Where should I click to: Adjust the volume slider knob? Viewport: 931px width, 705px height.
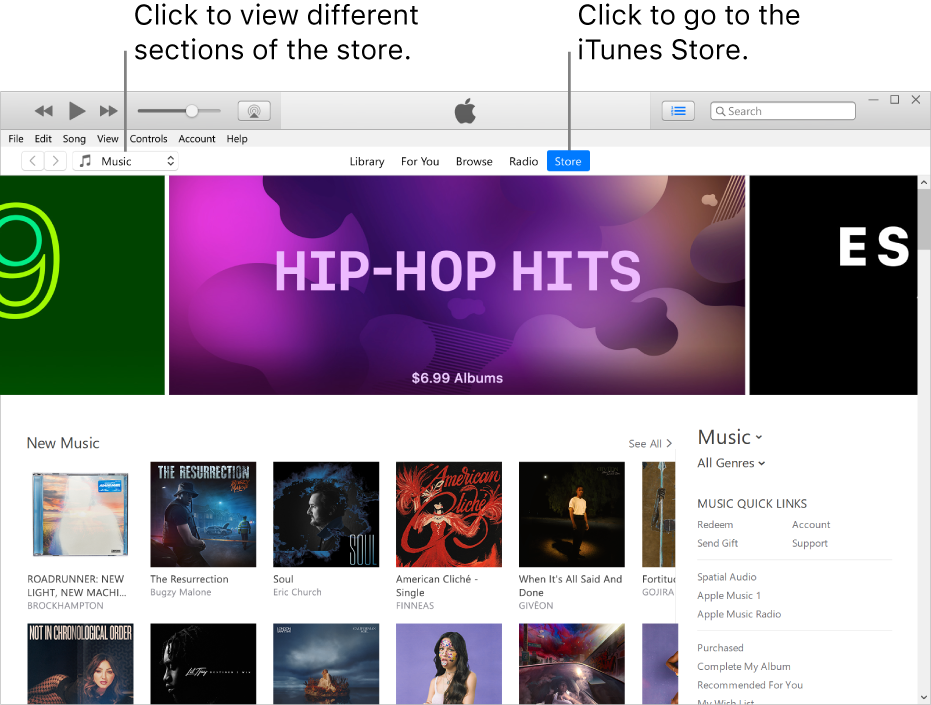coord(191,110)
